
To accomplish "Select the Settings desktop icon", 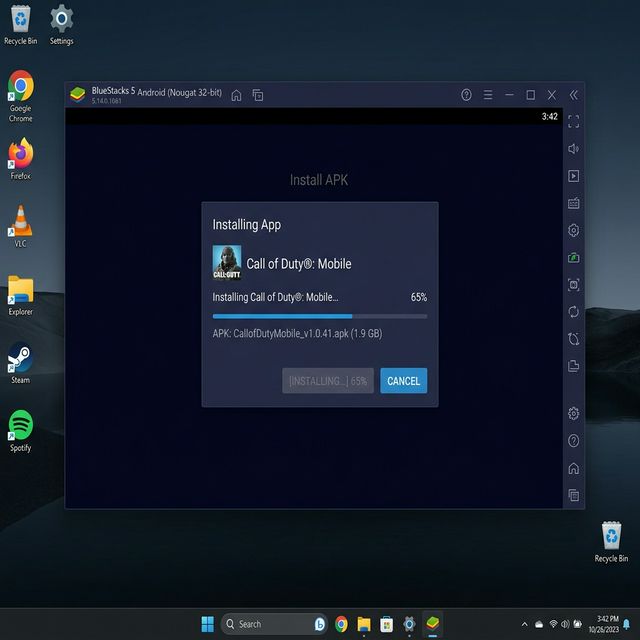I will [x=62, y=24].
